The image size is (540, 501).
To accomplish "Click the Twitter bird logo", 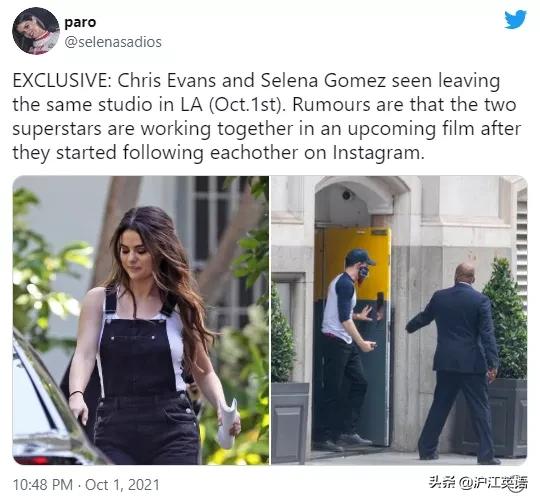I will (x=516, y=20).
